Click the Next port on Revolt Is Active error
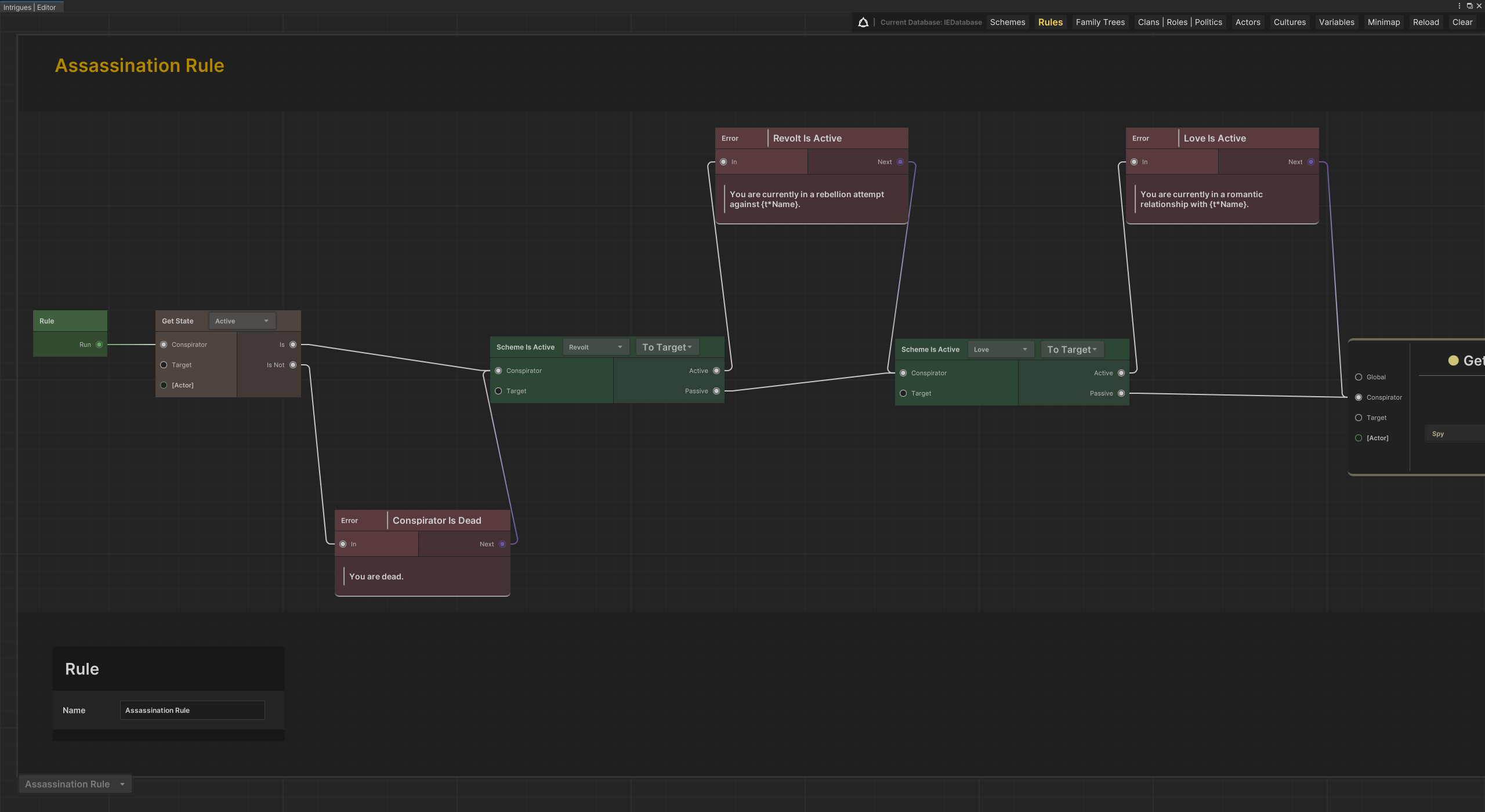 click(x=900, y=162)
